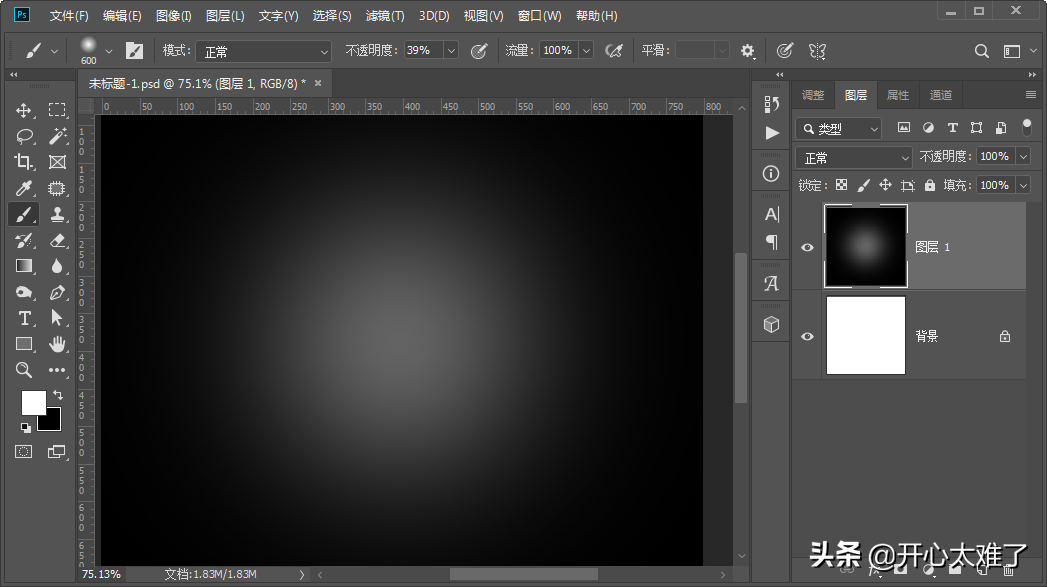Select the Move tool
The width and height of the screenshot is (1047, 587).
tap(24, 110)
